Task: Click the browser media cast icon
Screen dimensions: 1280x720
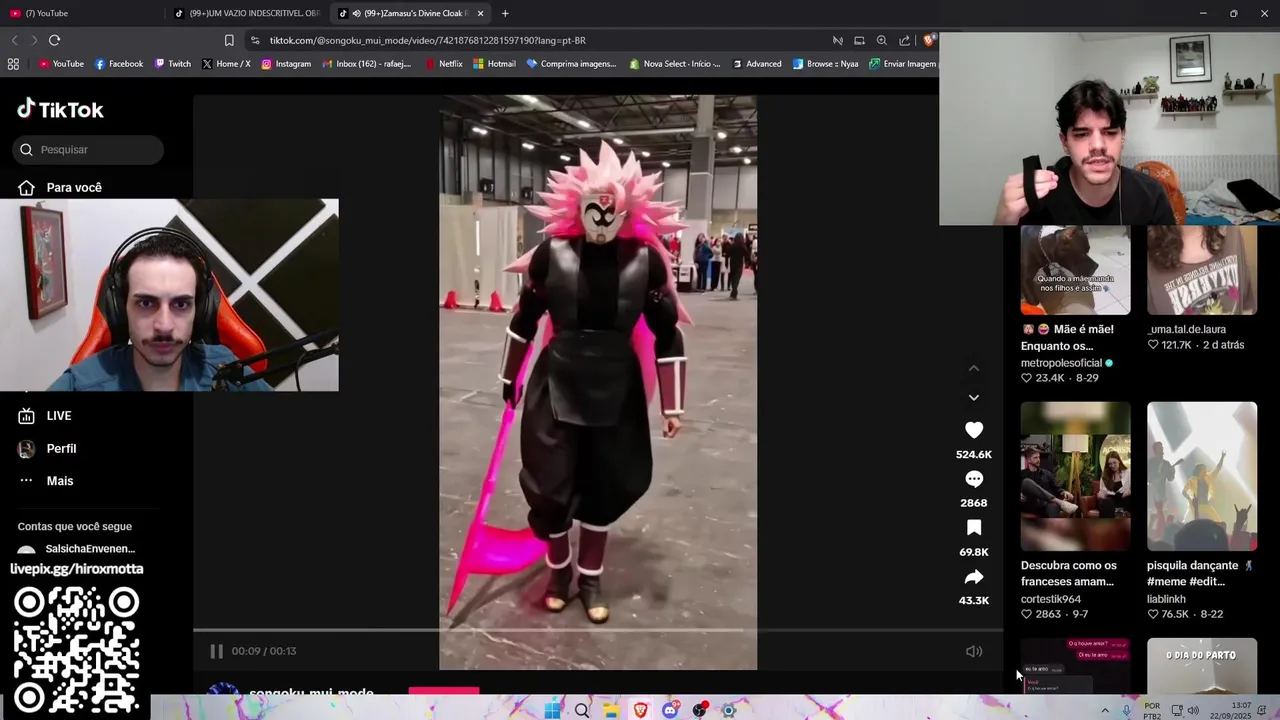Action: click(859, 40)
